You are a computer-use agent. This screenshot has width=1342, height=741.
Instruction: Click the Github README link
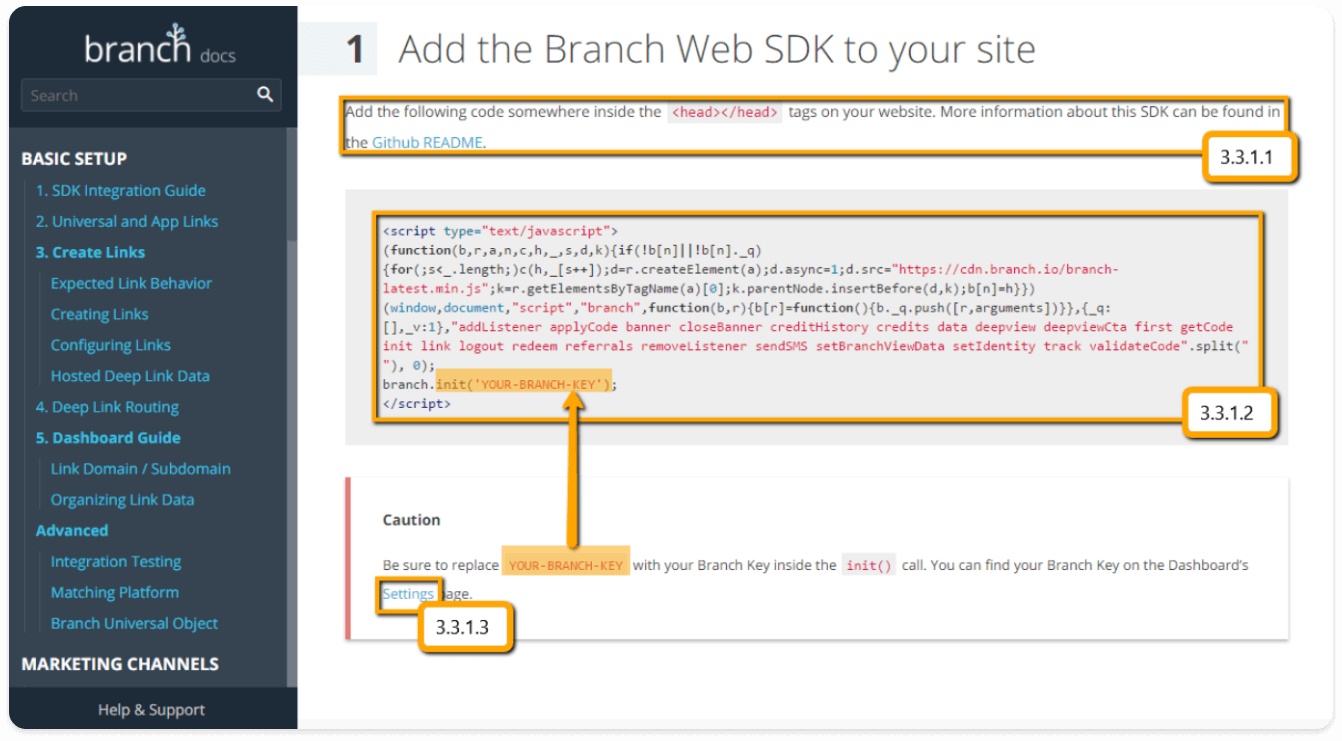pyautogui.click(x=428, y=142)
